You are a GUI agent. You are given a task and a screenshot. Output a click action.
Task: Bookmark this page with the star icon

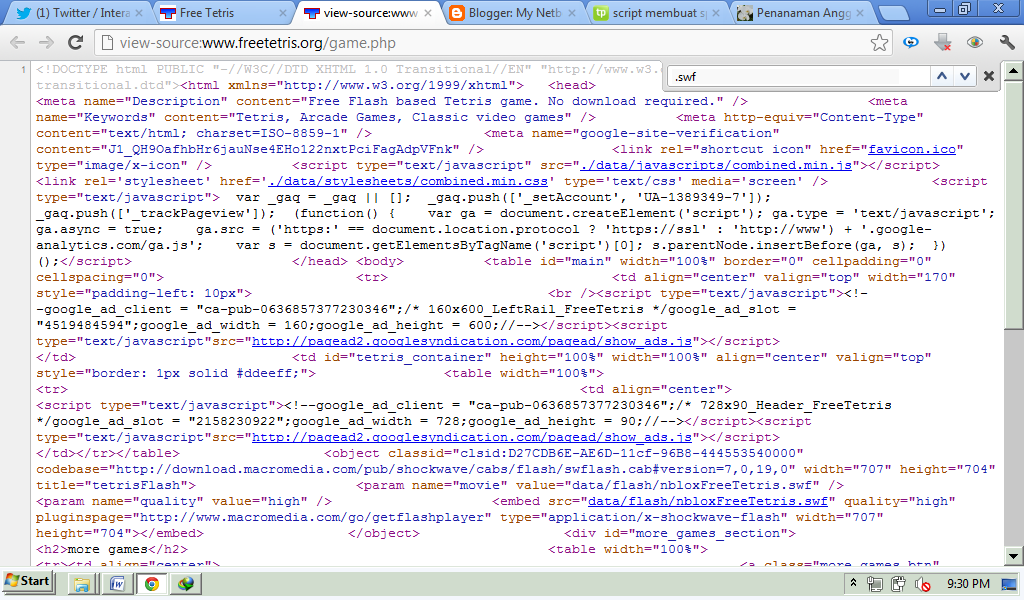(x=879, y=43)
